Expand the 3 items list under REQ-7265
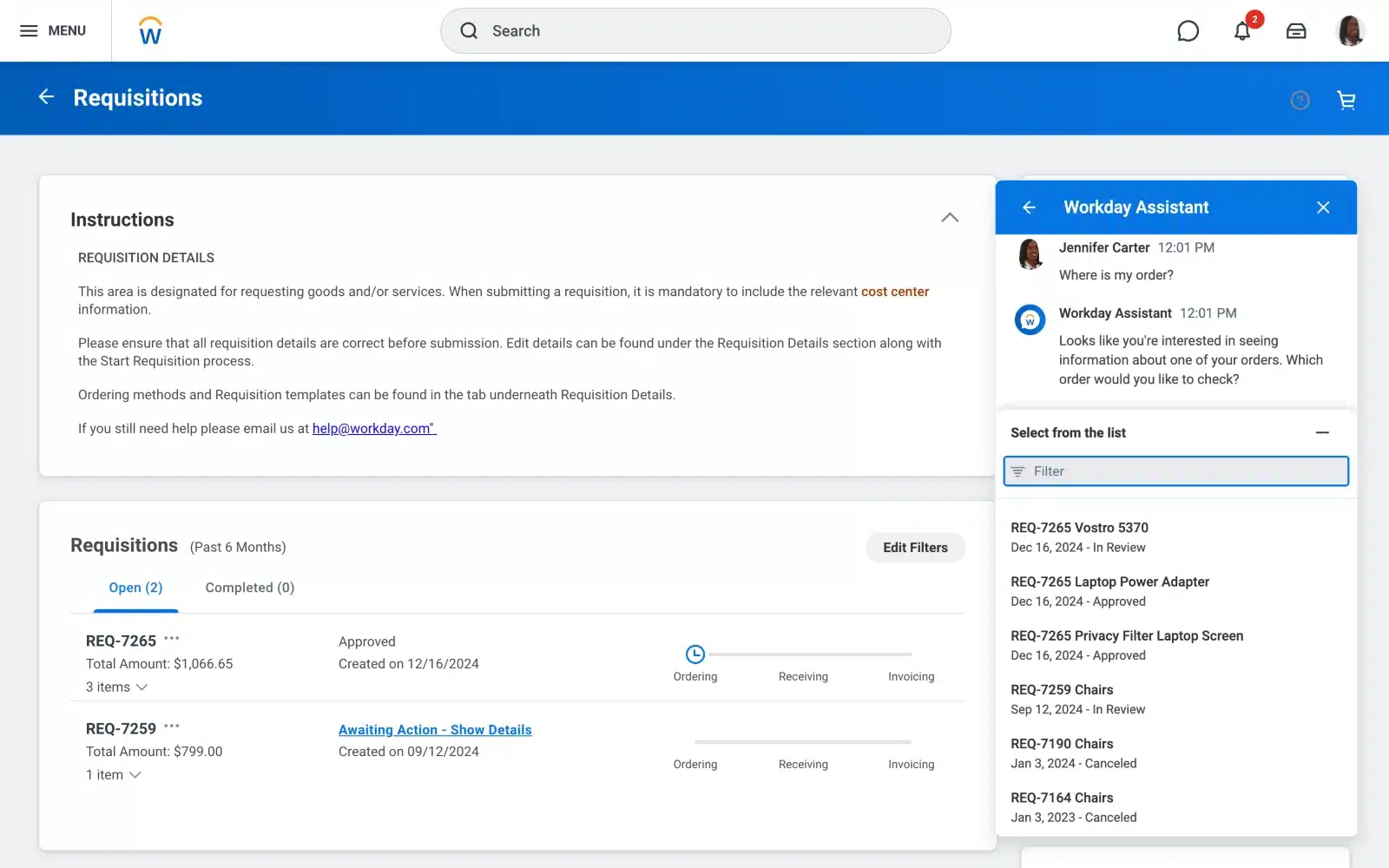 pyautogui.click(x=143, y=687)
